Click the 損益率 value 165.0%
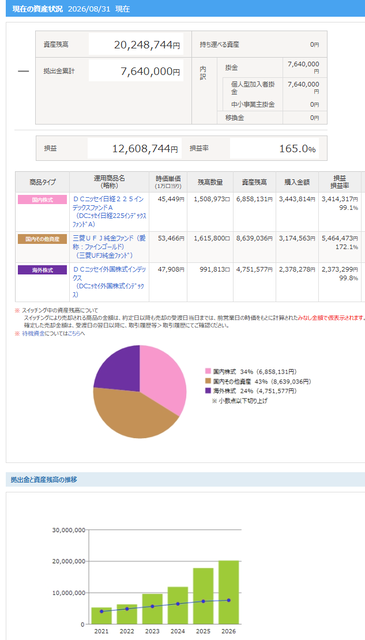Viewport: 365px width, 640px height. (298, 149)
